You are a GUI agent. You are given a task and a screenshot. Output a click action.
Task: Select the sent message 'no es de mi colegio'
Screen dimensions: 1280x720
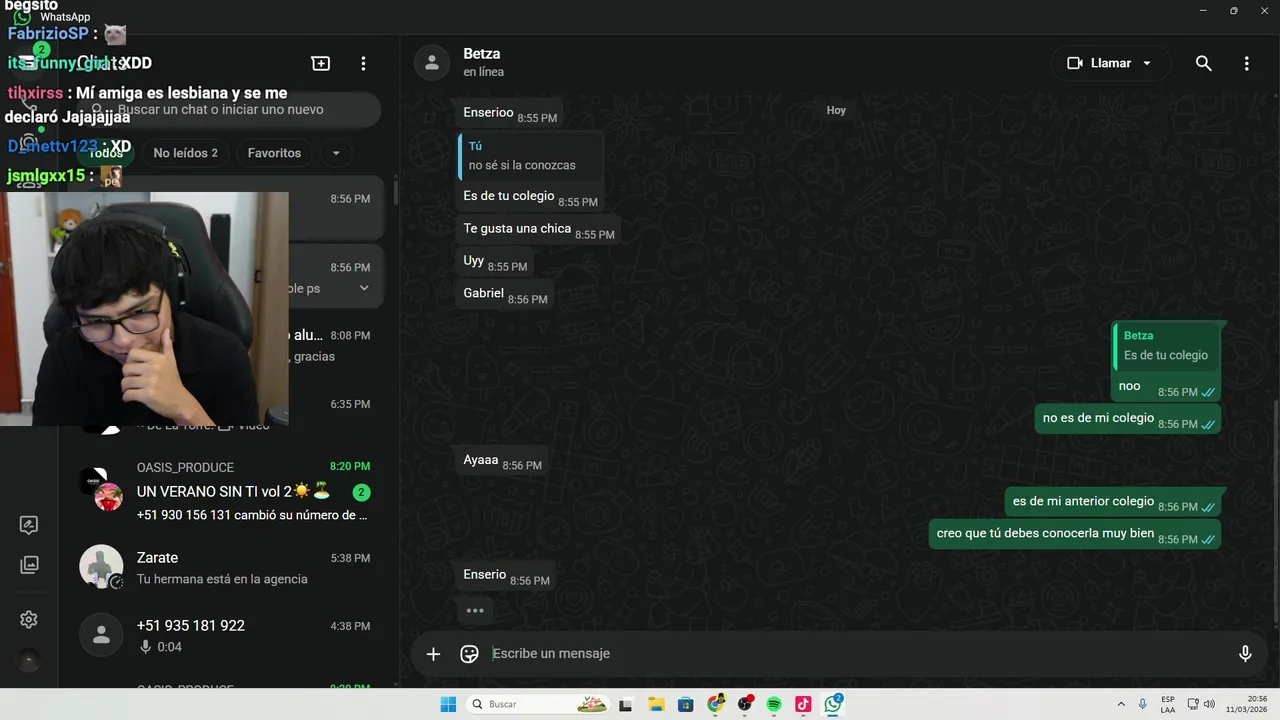pos(1127,419)
